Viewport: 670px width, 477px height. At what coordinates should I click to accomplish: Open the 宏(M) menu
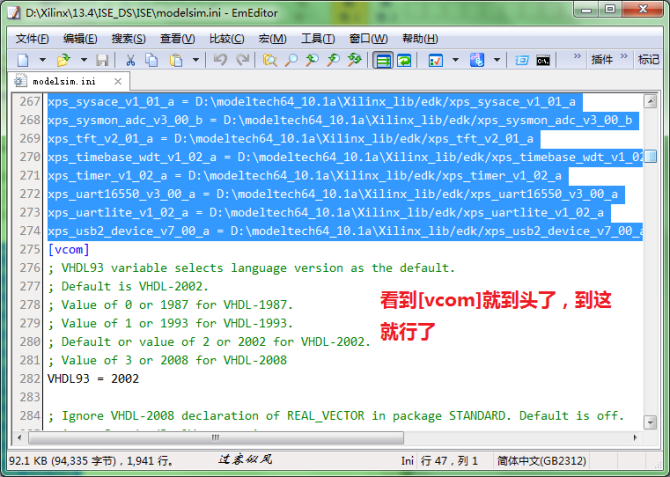[272, 39]
